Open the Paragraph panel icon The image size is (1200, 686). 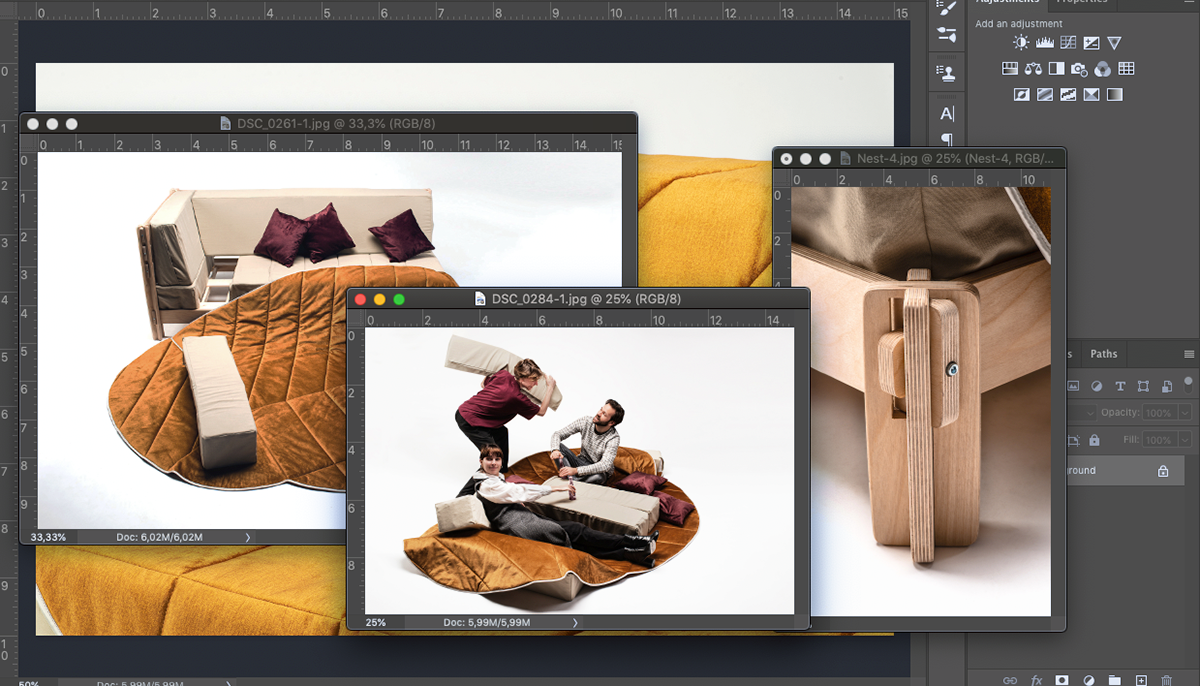click(x=947, y=139)
